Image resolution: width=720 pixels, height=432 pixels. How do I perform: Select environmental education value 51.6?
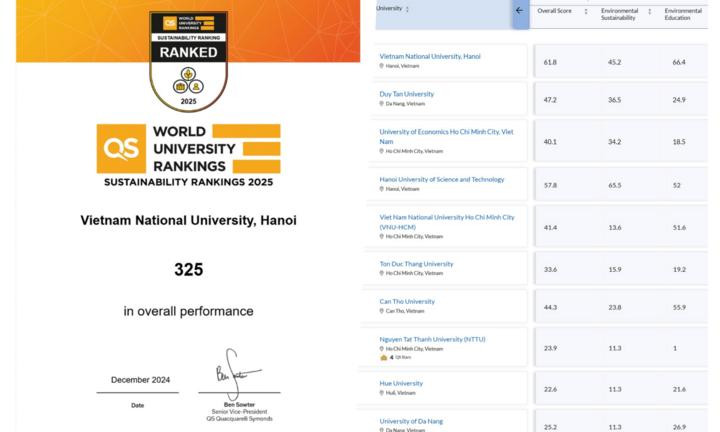click(x=679, y=228)
